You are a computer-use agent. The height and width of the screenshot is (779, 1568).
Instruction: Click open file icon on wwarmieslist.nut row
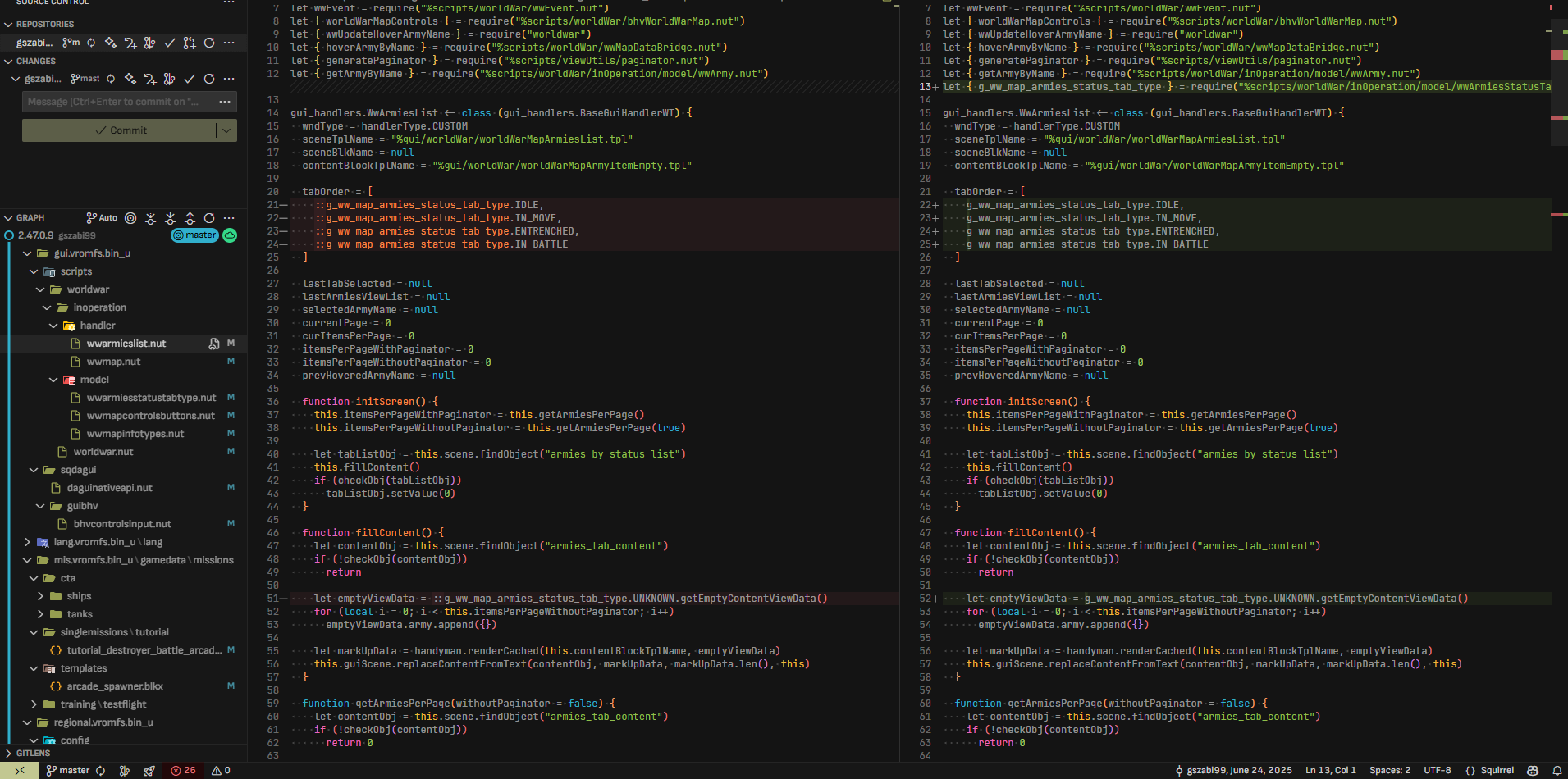pos(214,344)
